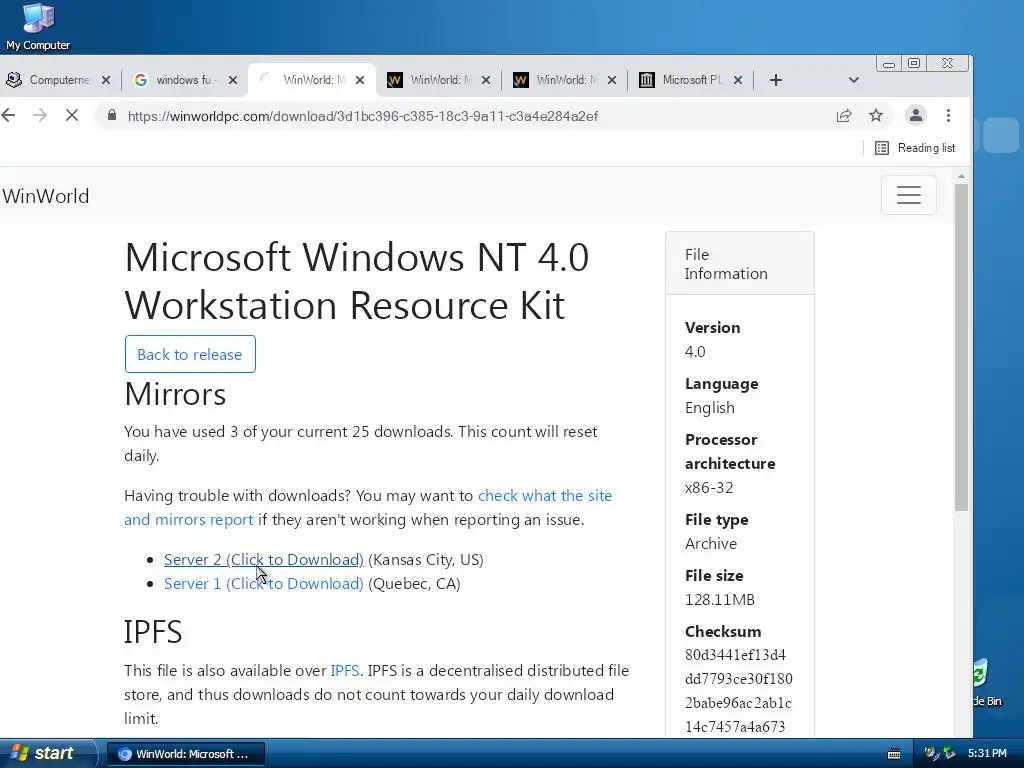This screenshot has height=768, width=1024.
Task: Close the active loading WinWorld tab
Action: tap(360, 80)
